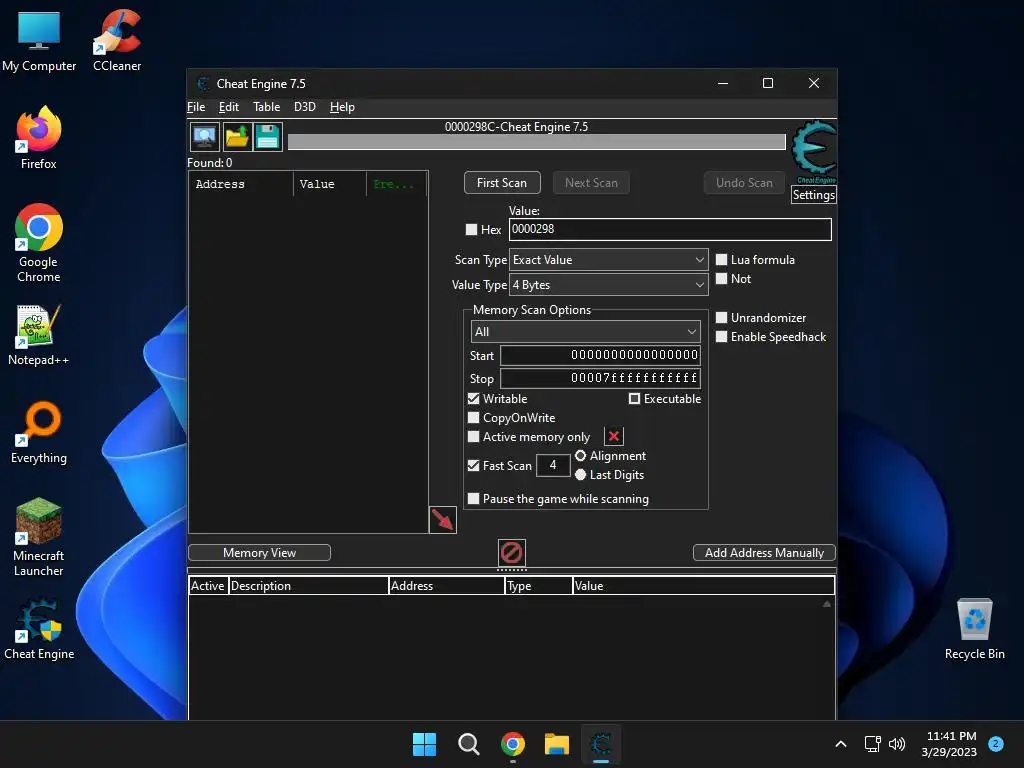Screen dimensions: 1024x768
Task: Open the Cheat Engine desktop shortcut
Action: (39, 628)
